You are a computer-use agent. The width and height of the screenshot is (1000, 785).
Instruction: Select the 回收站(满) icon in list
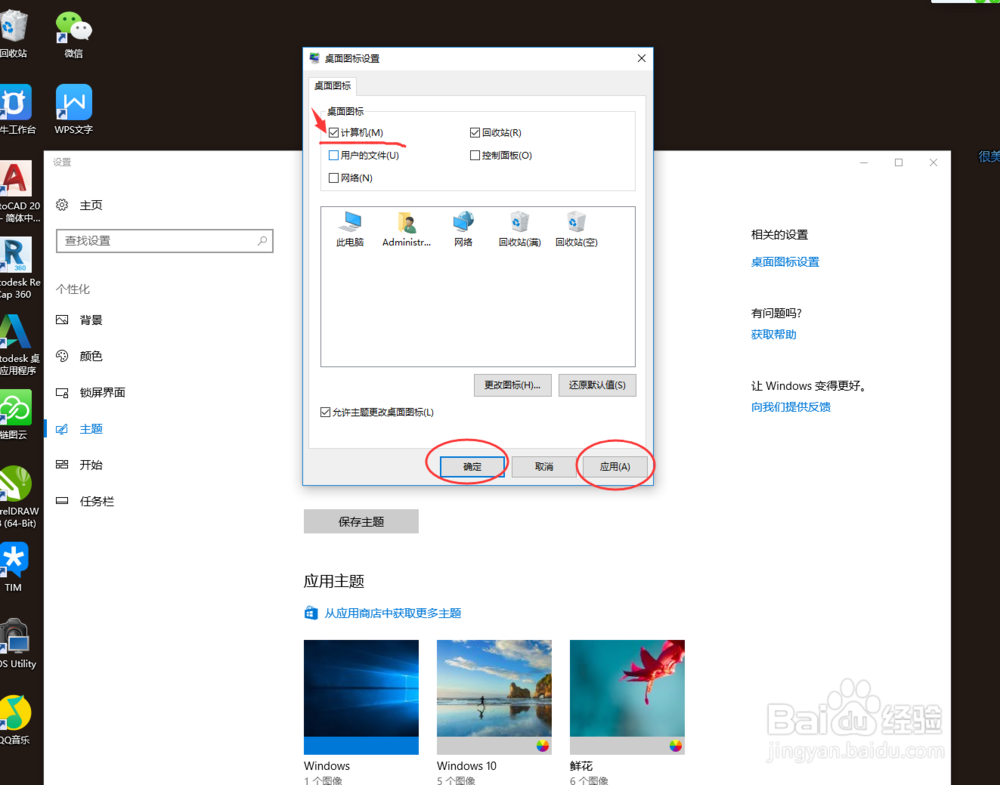(x=520, y=229)
